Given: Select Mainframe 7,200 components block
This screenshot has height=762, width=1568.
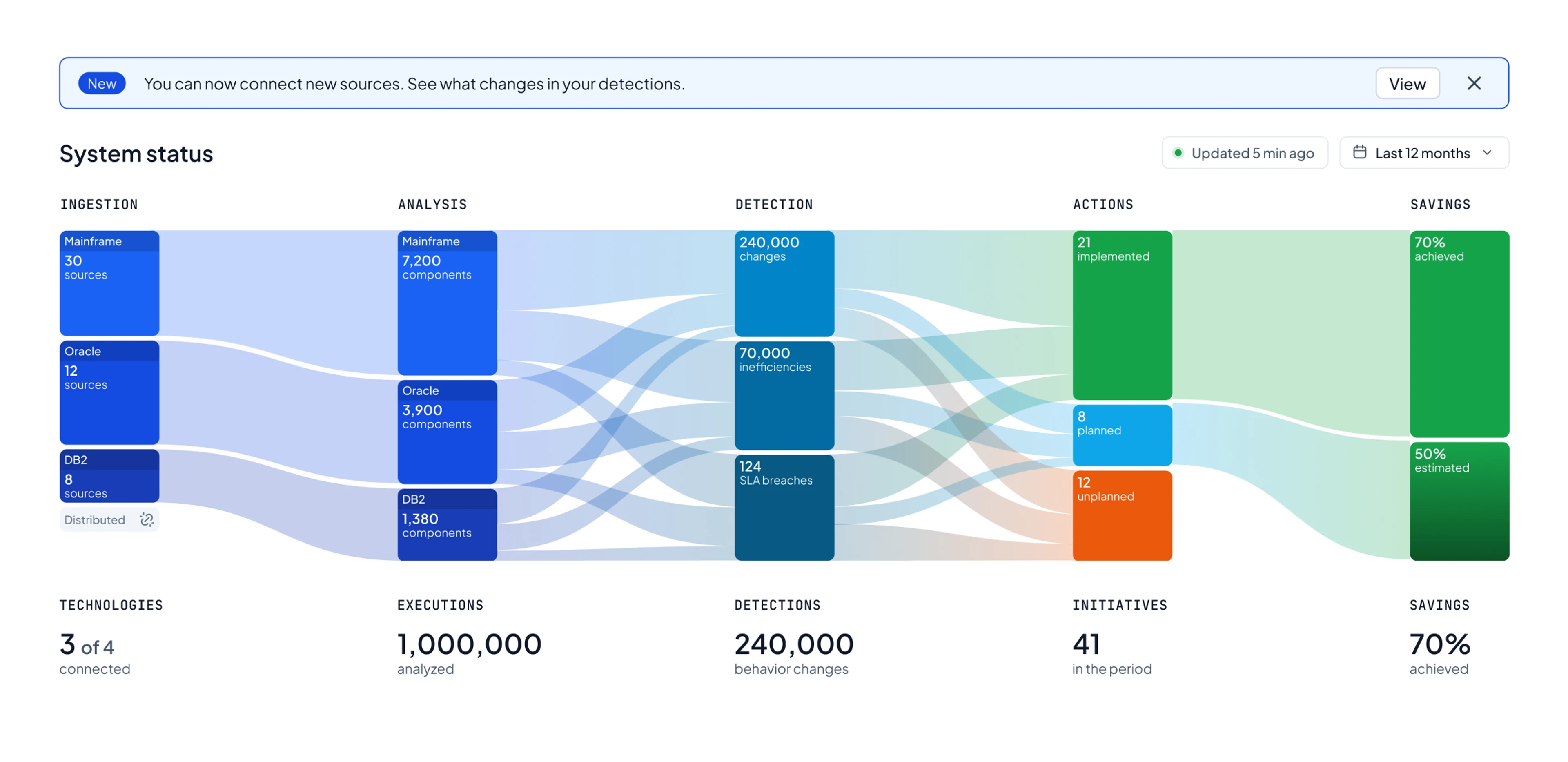Looking at the screenshot, I should click(x=447, y=303).
